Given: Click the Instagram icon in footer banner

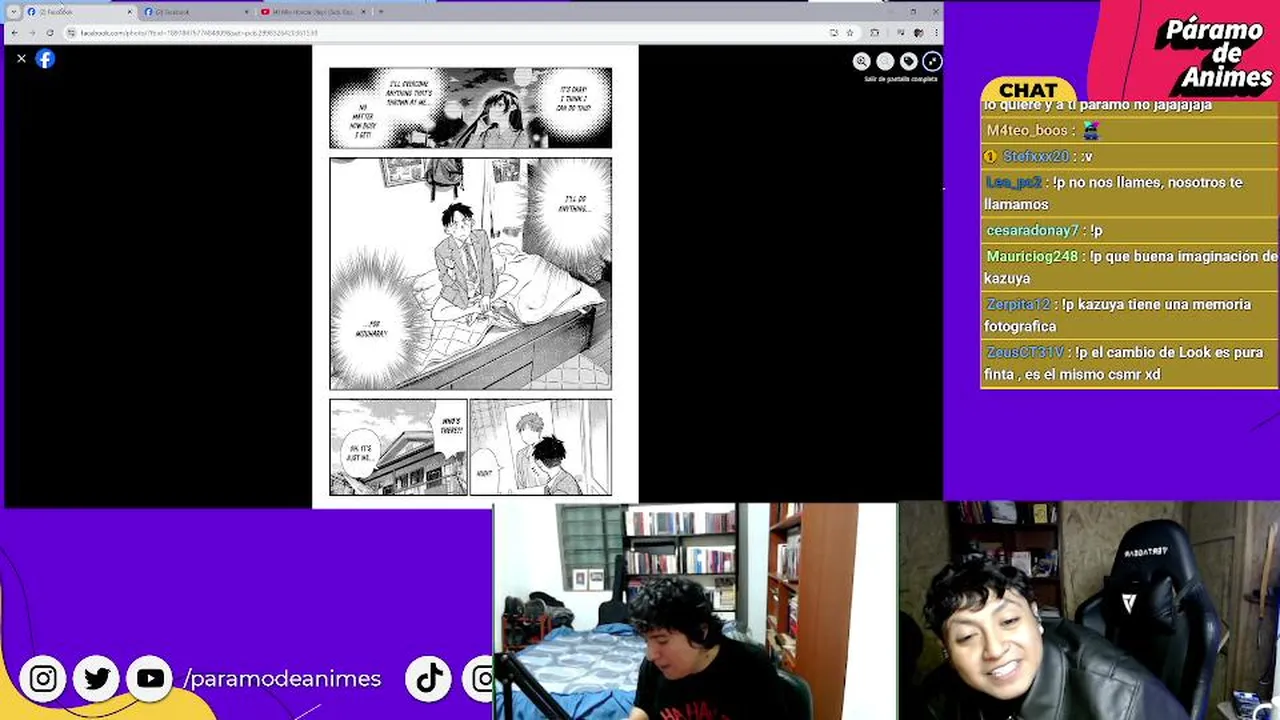Looking at the screenshot, I should pos(43,679).
